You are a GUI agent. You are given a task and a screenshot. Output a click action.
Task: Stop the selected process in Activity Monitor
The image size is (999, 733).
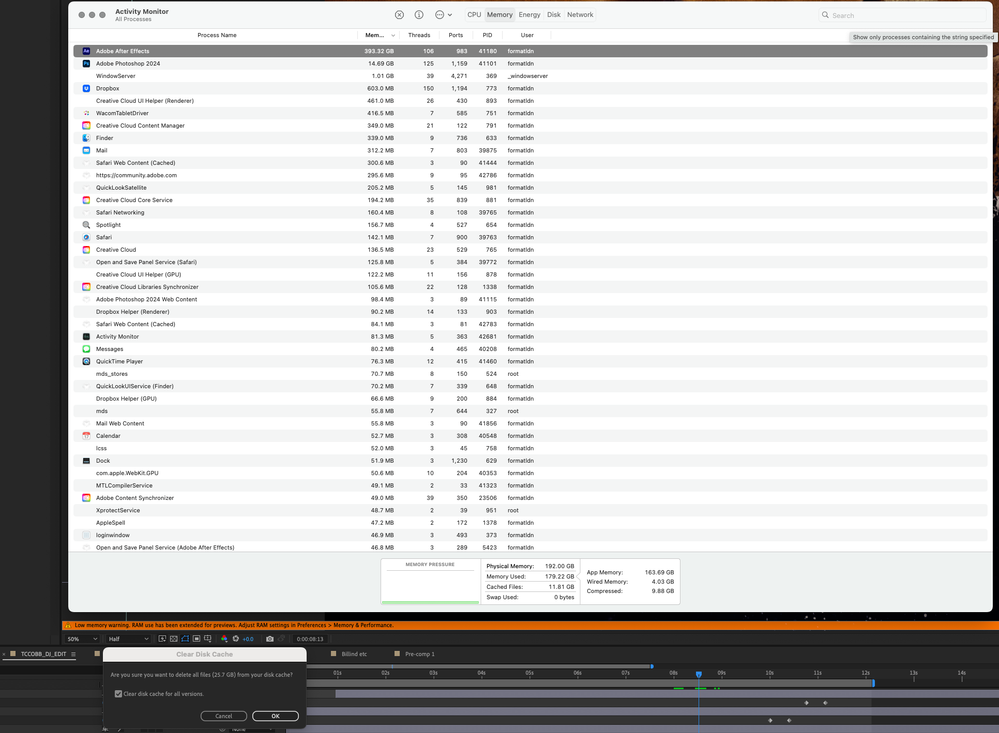pos(399,15)
